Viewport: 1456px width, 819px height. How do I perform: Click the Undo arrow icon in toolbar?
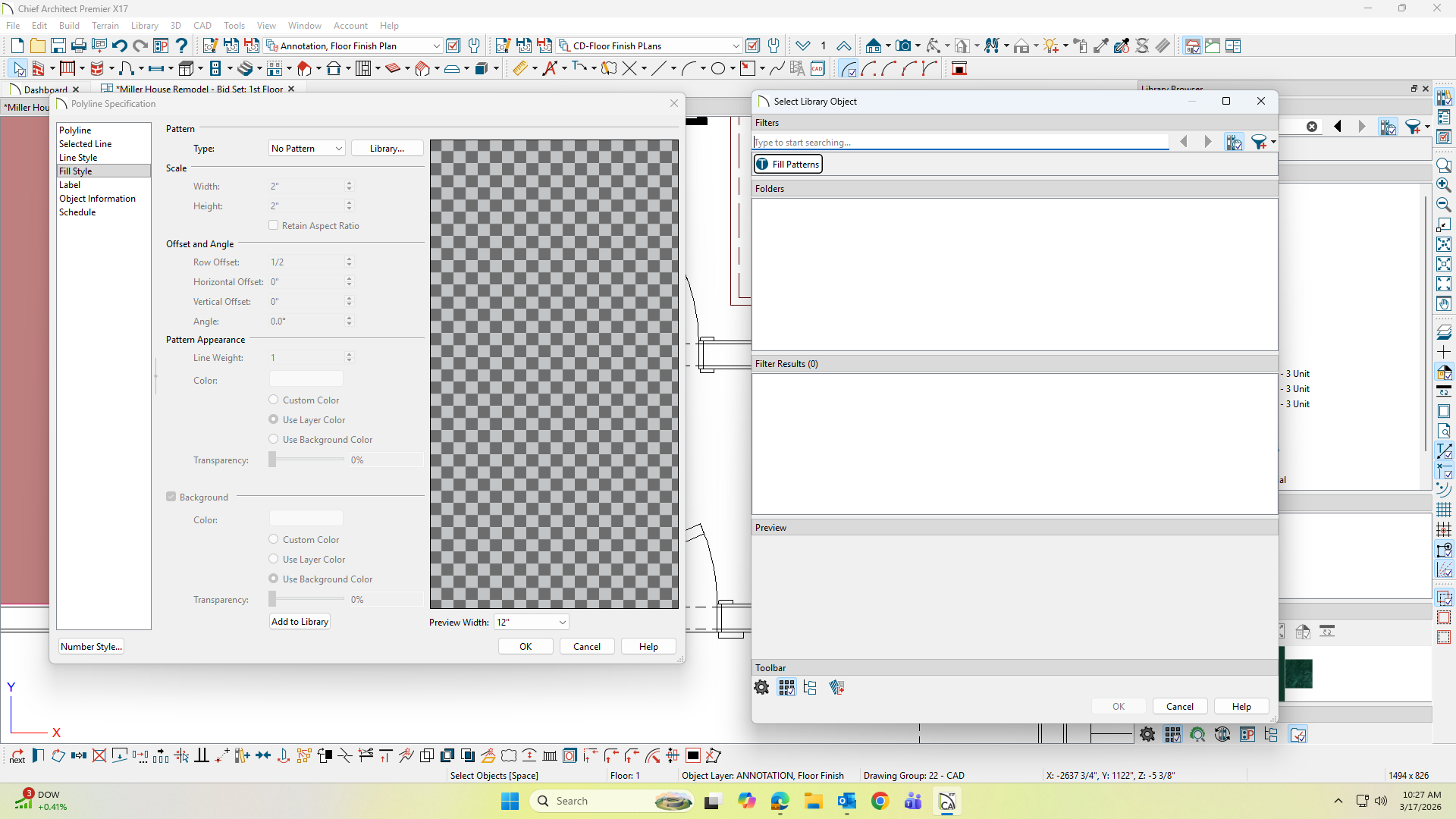click(x=119, y=46)
